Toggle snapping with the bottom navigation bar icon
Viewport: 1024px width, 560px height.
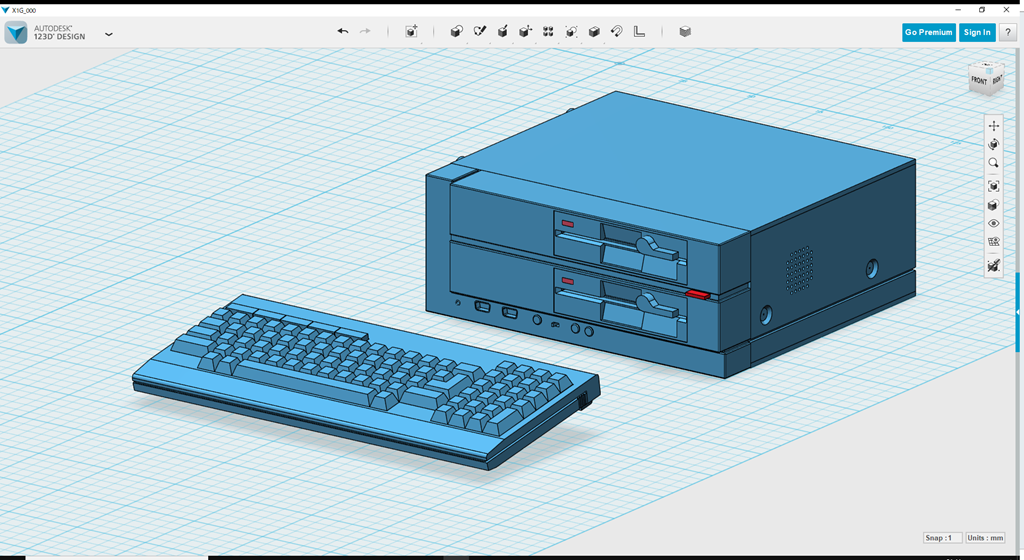[x=993, y=266]
